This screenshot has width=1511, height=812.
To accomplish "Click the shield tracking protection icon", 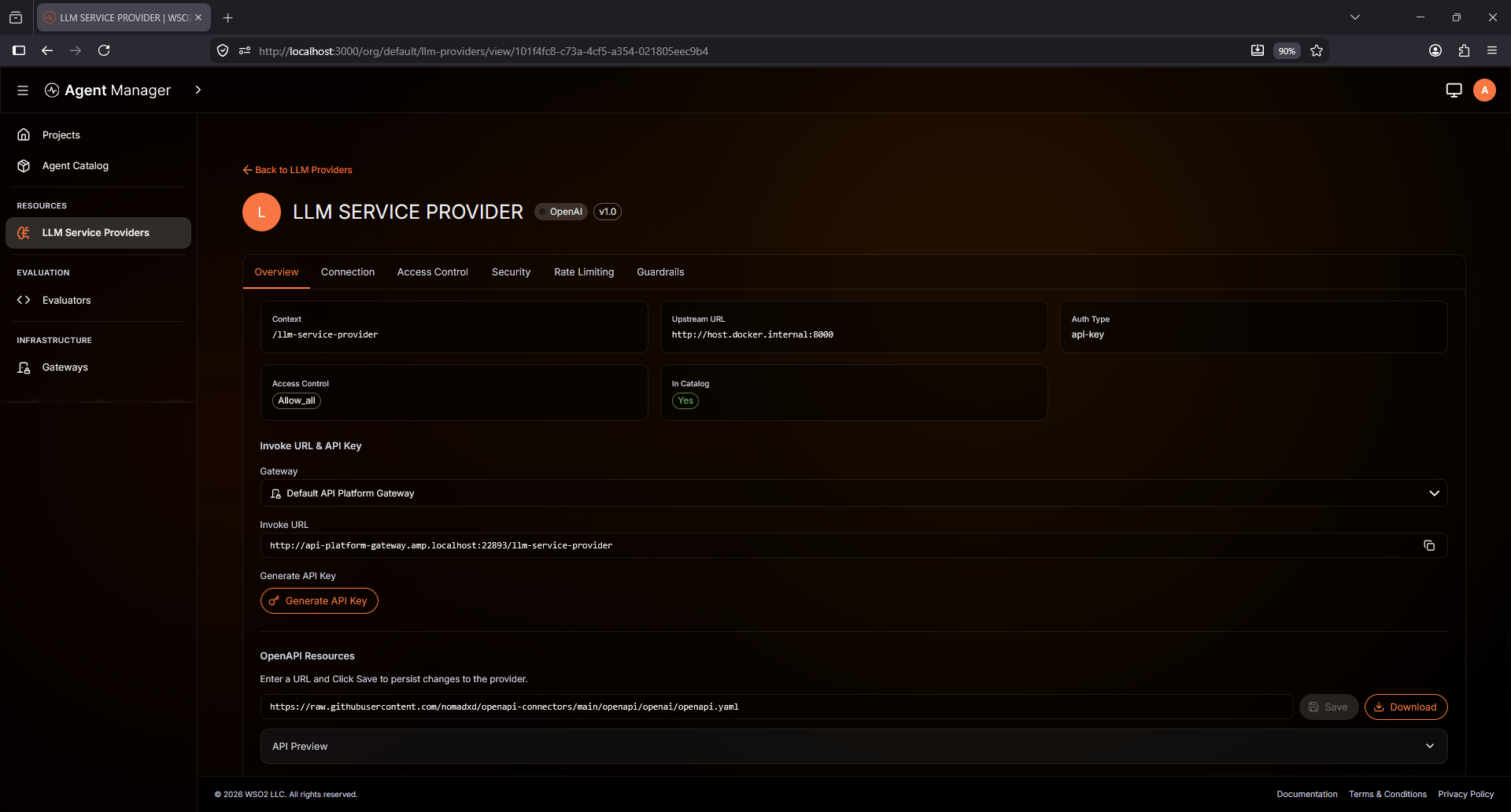I will 223,51.
